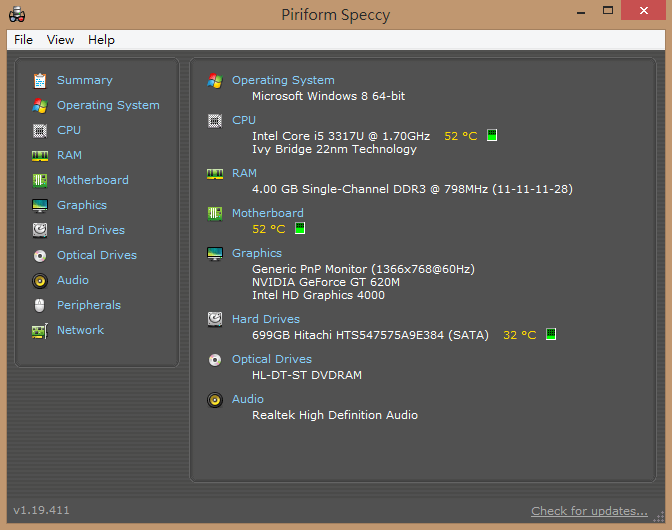The image size is (672, 530).
Task: Click the Hard Drives icon in summary pane
Action: pyautogui.click(x=215, y=320)
